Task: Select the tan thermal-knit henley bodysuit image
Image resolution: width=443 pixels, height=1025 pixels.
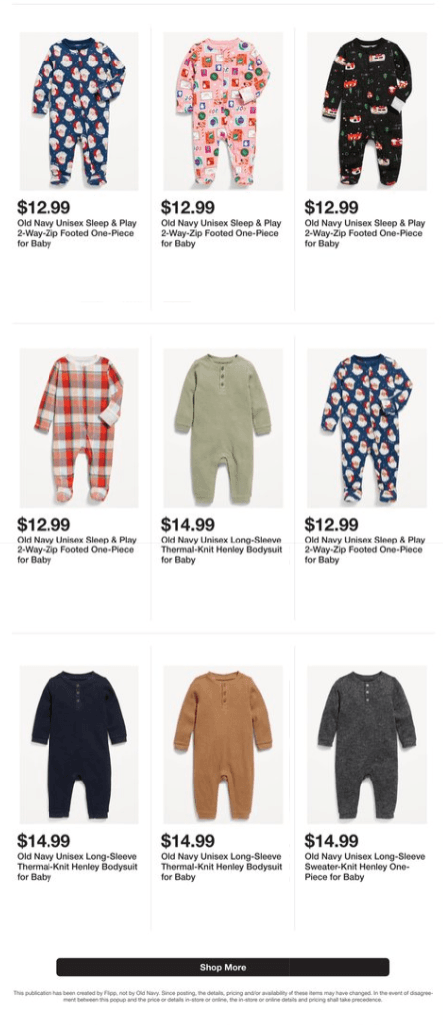Action: 223,745
